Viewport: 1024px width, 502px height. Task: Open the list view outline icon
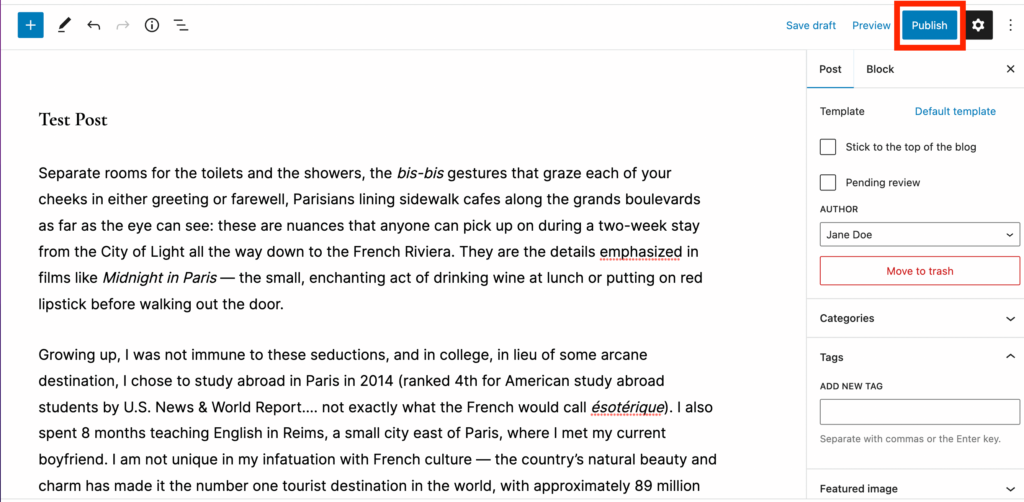click(182, 25)
